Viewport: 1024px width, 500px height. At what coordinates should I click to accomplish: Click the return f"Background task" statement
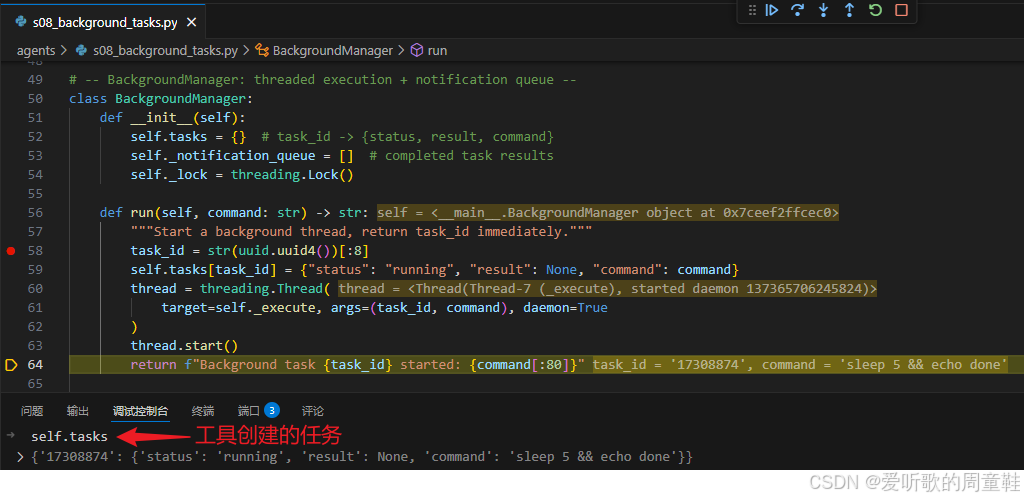point(357,365)
